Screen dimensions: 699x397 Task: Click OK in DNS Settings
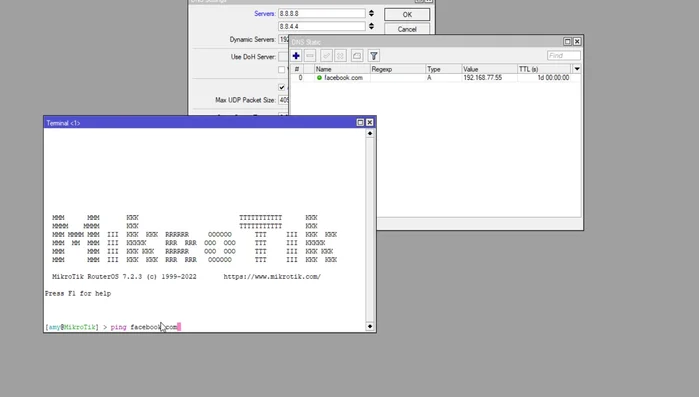[407, 15]
